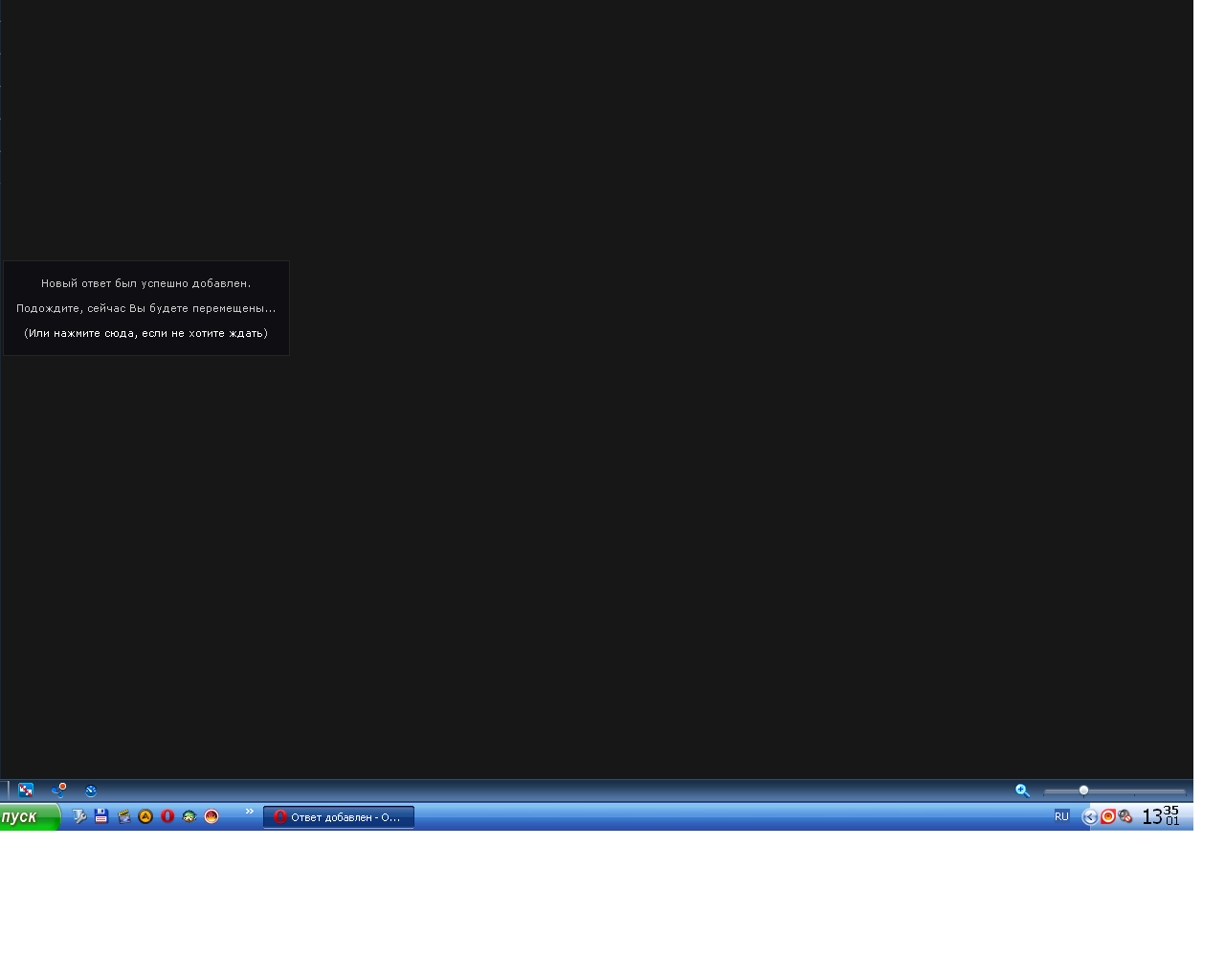Click the fit-to-width icon in Opera status bar

click(26, 791)
